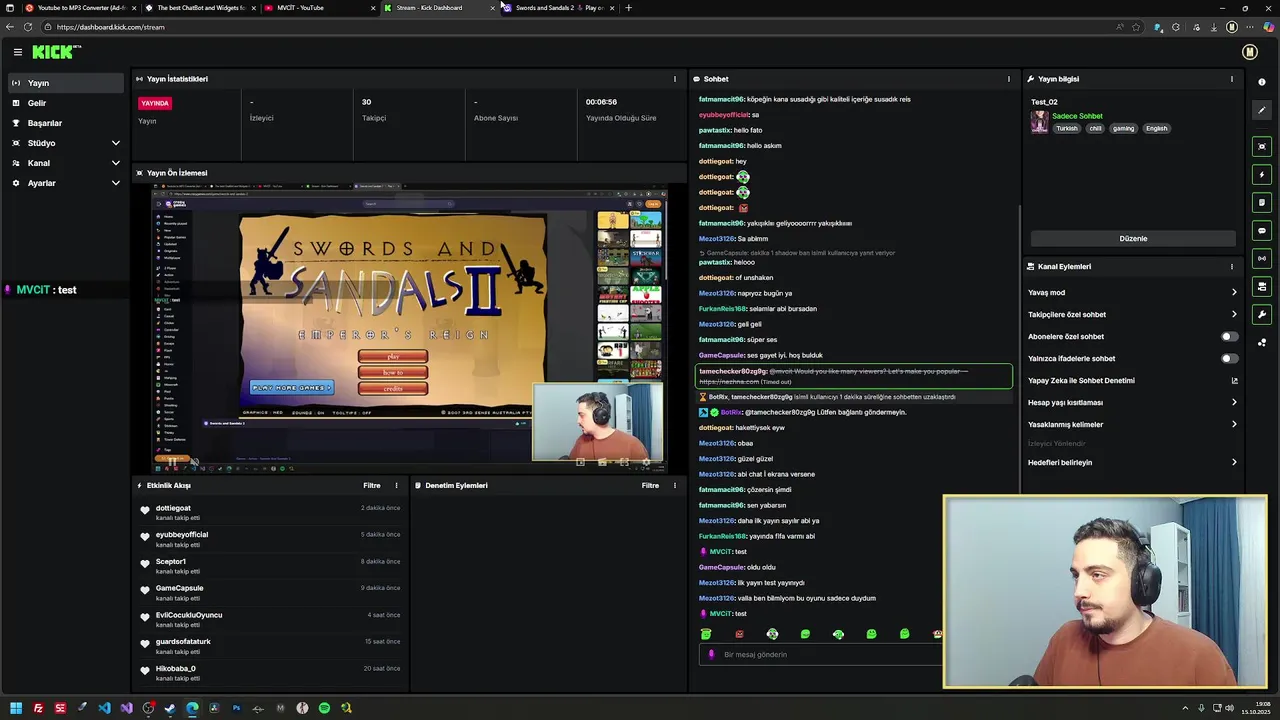The width and height of the screenshot is (1280, 720).
Task: Open Takipçilere özel sohbet settings
Action: 1132,315
